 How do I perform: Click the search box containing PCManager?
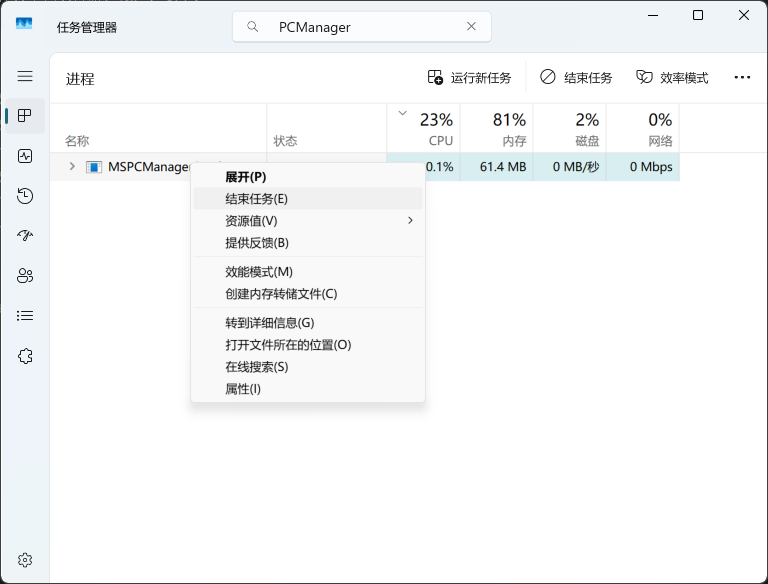[x=361, y=27]
